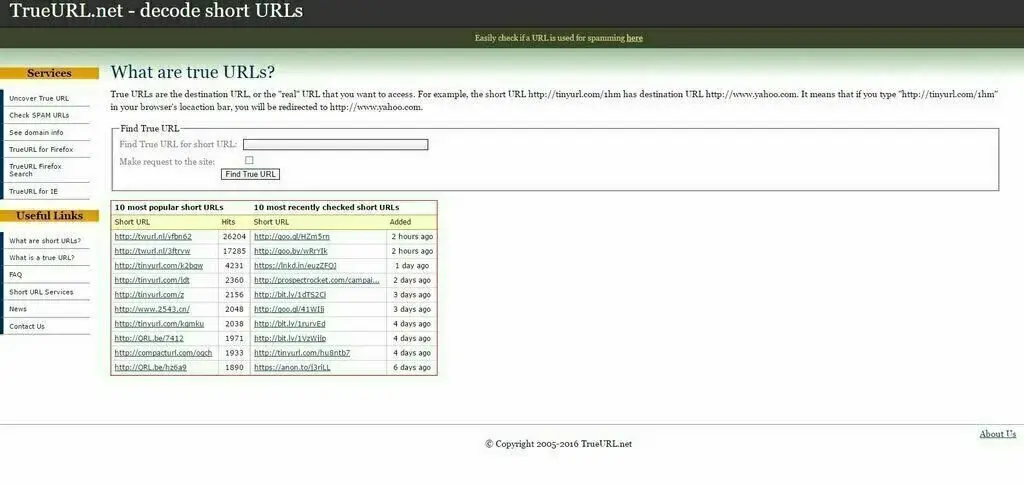Open the anon.to/j3riLL recent link
The width and height of the screenshot is (1024, 484).
pos(292,368)
